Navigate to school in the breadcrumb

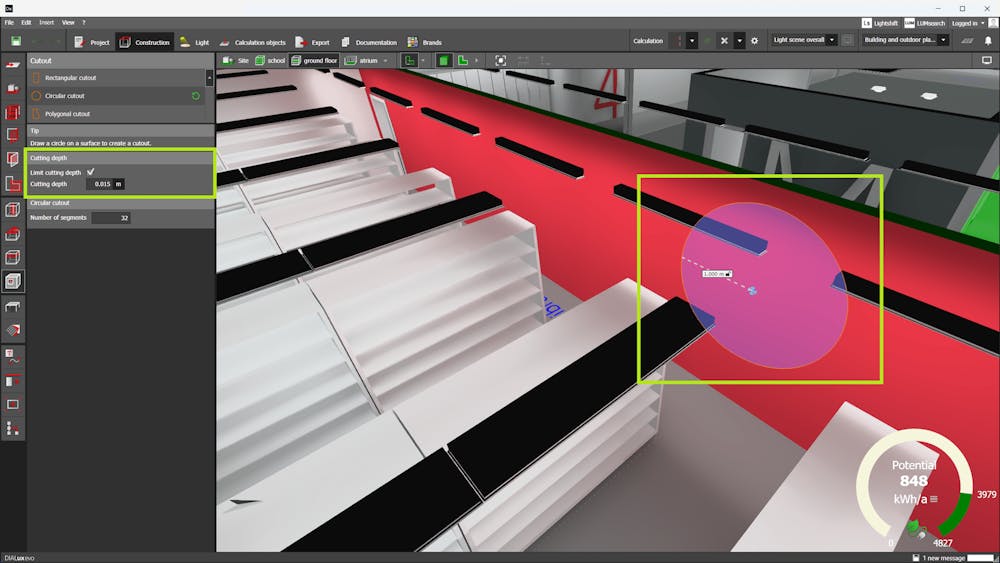(x=270, y=61)
